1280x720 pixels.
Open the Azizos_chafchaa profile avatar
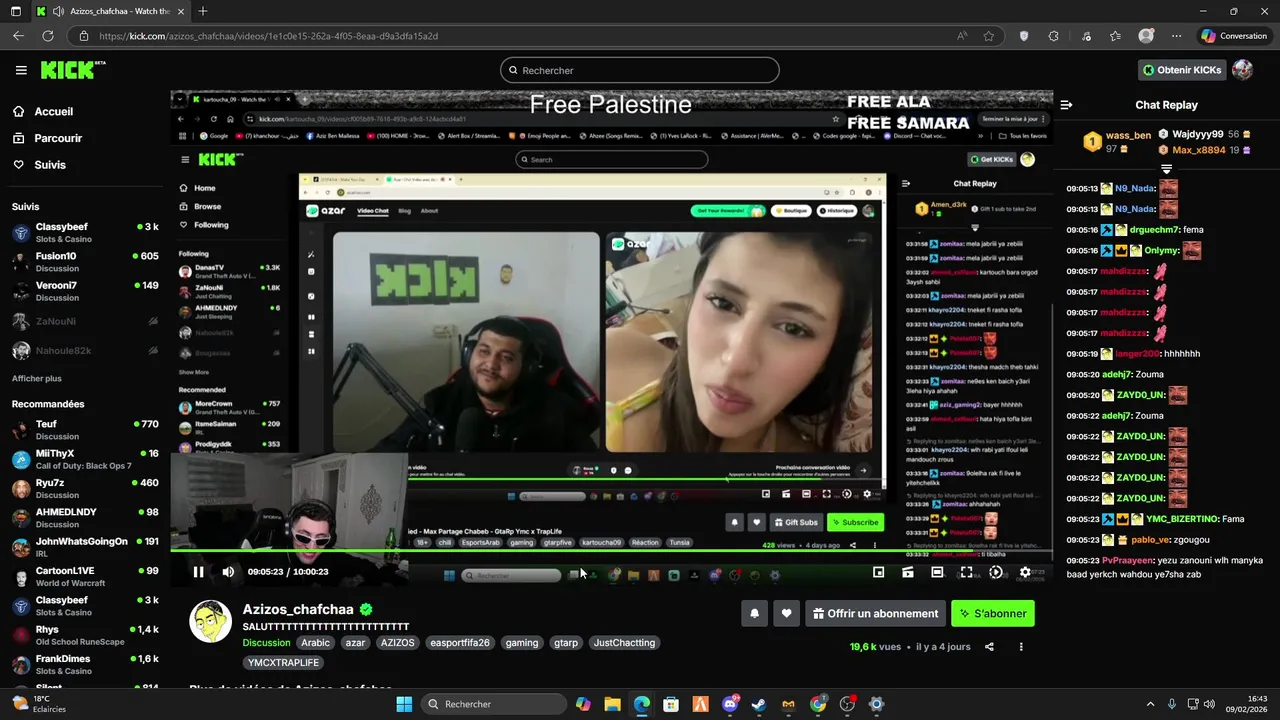[x=210, y=621]
